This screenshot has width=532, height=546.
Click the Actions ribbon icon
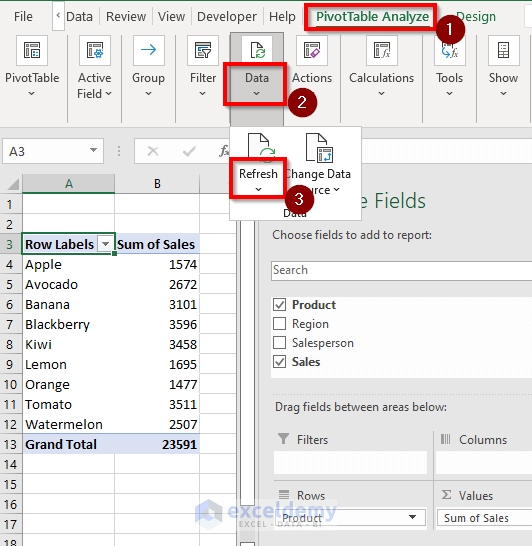[312, 50]
